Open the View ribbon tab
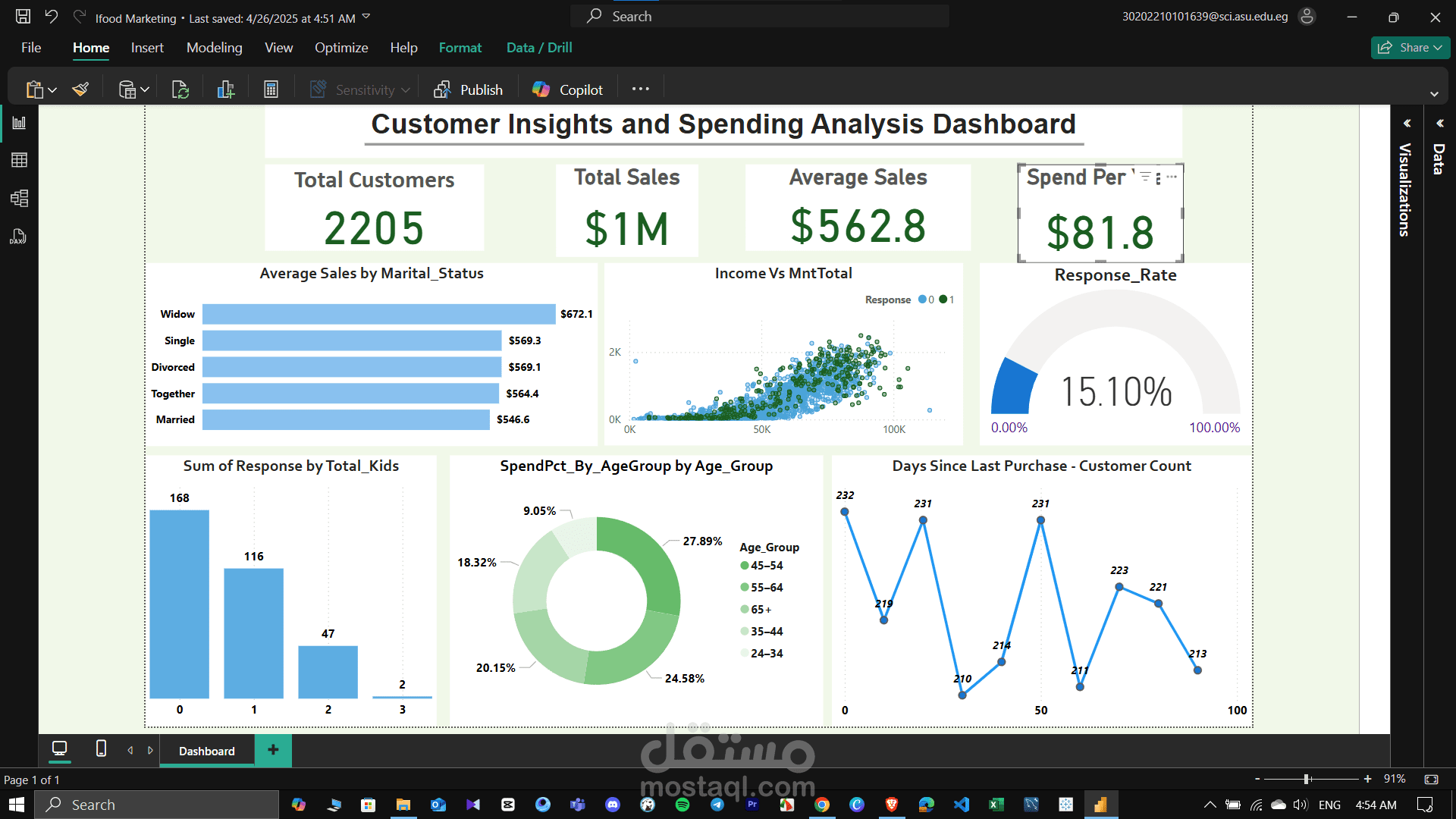This screenshot has width=1456, height=819. pyautogui.click(x=278, y=48)
